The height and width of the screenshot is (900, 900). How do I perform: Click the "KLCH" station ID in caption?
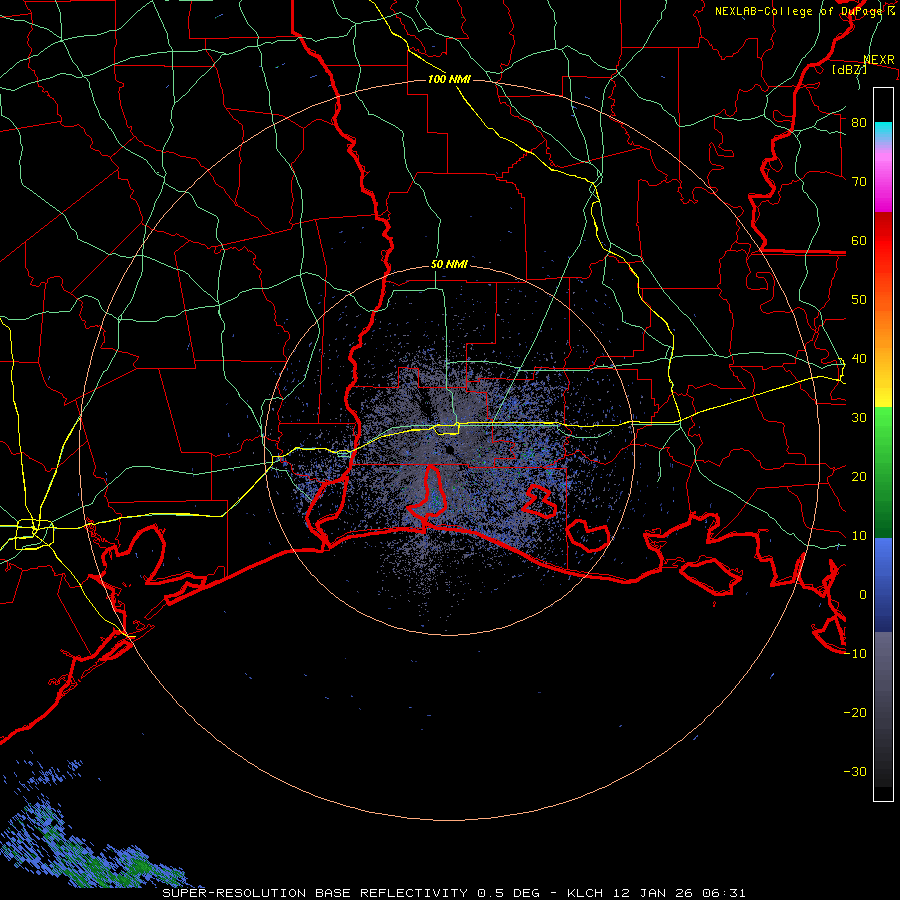tap(587, 893)
